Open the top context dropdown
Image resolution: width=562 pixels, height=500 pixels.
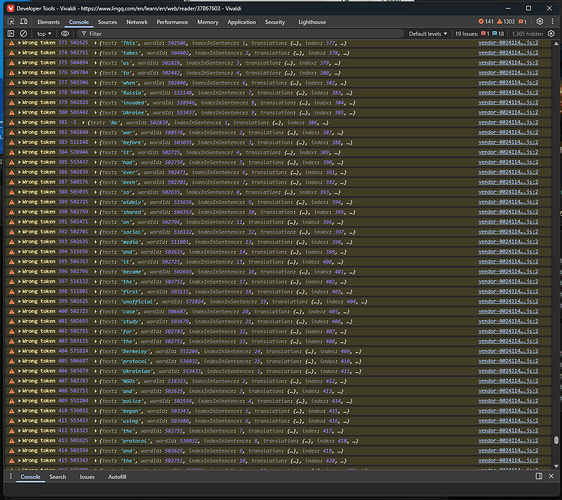coord(44,34)
